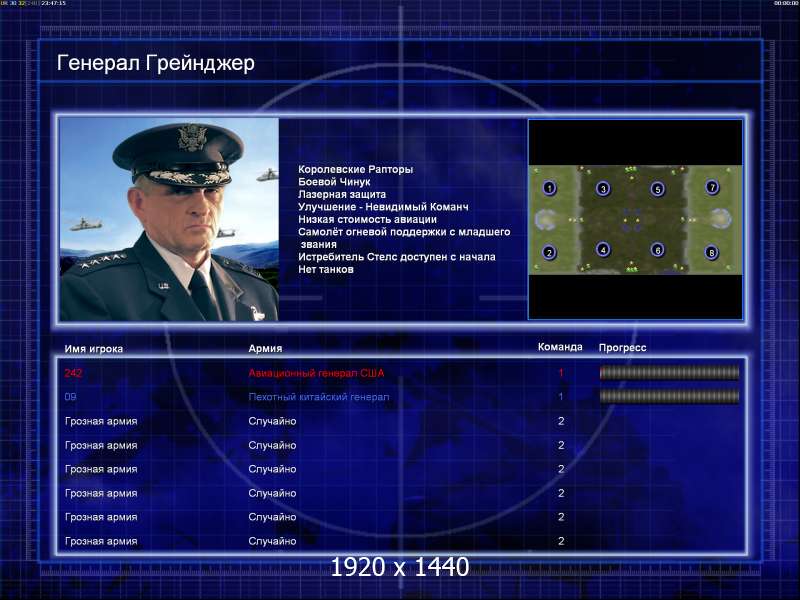Viewport: 800px width, 600px height.
Task: Select start position 2 on the map
Action: point(549,252)
